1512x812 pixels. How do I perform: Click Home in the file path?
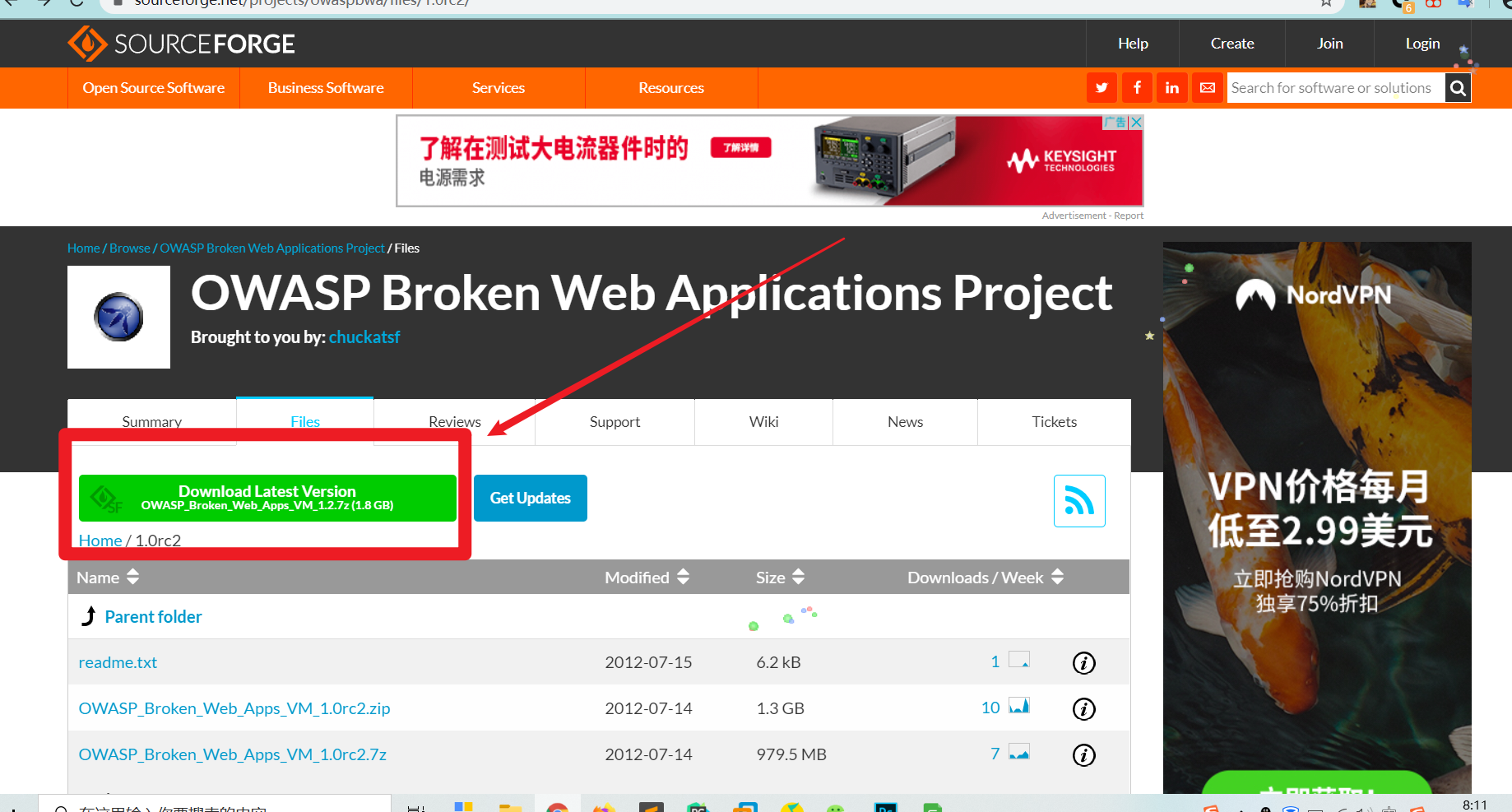coord(100,541)
